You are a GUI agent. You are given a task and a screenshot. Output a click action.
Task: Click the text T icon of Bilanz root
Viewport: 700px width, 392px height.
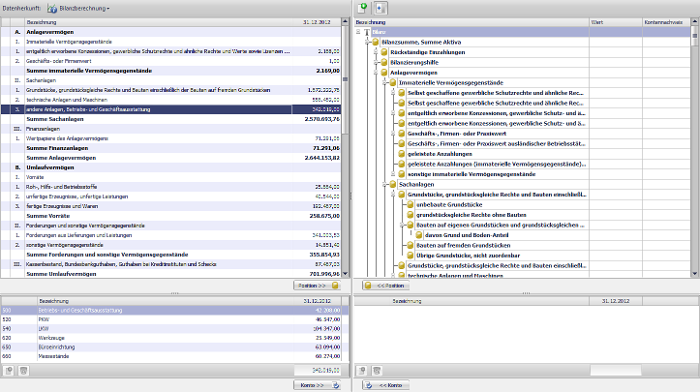(367, 32)
